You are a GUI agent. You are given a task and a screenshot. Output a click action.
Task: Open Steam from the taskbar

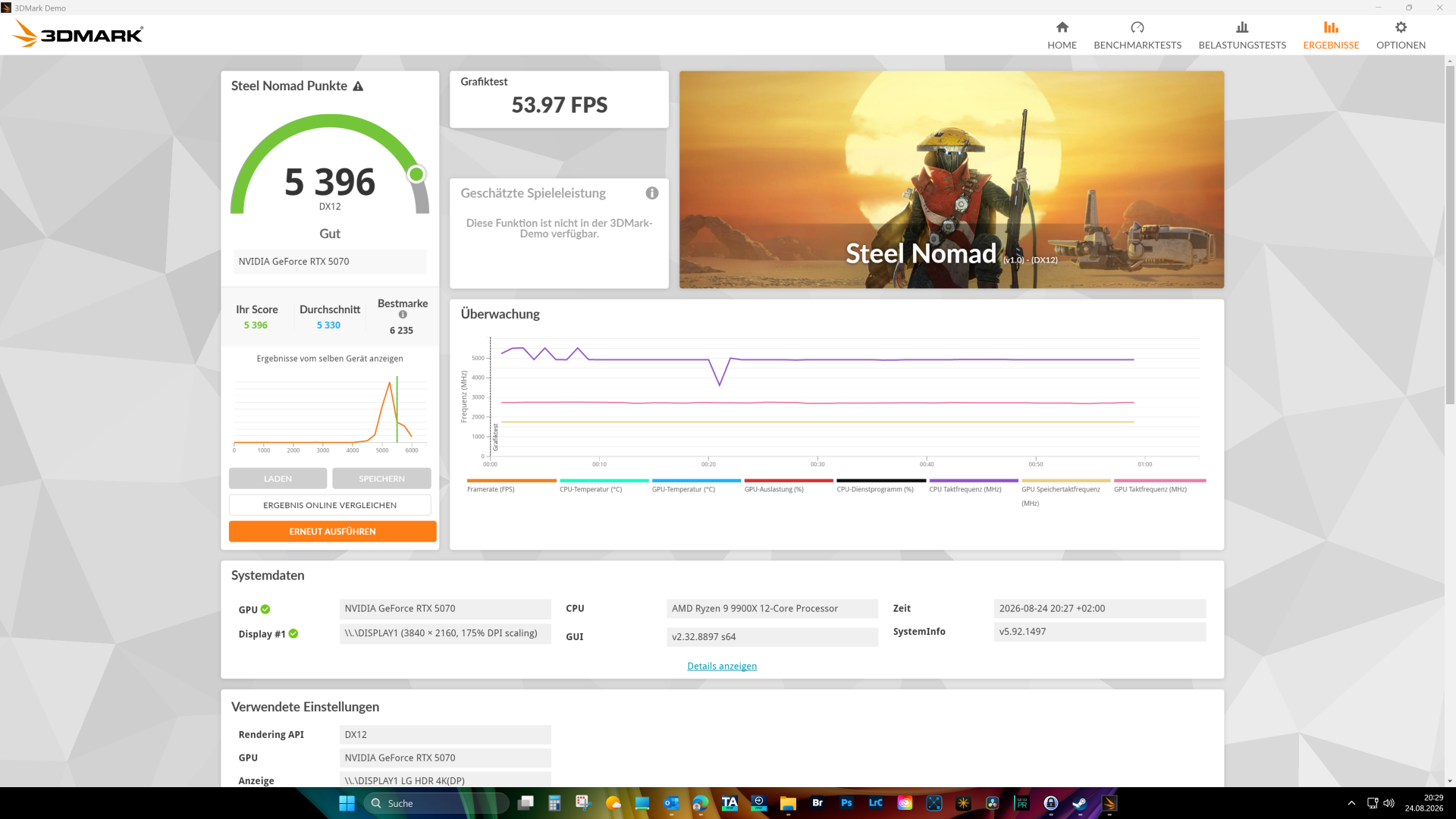click(1080, 803)
